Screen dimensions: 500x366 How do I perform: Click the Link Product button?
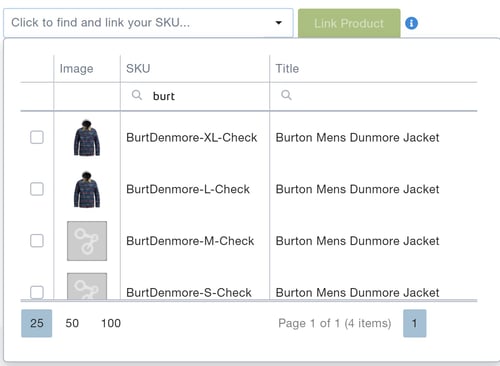click(x=349, y=23)
